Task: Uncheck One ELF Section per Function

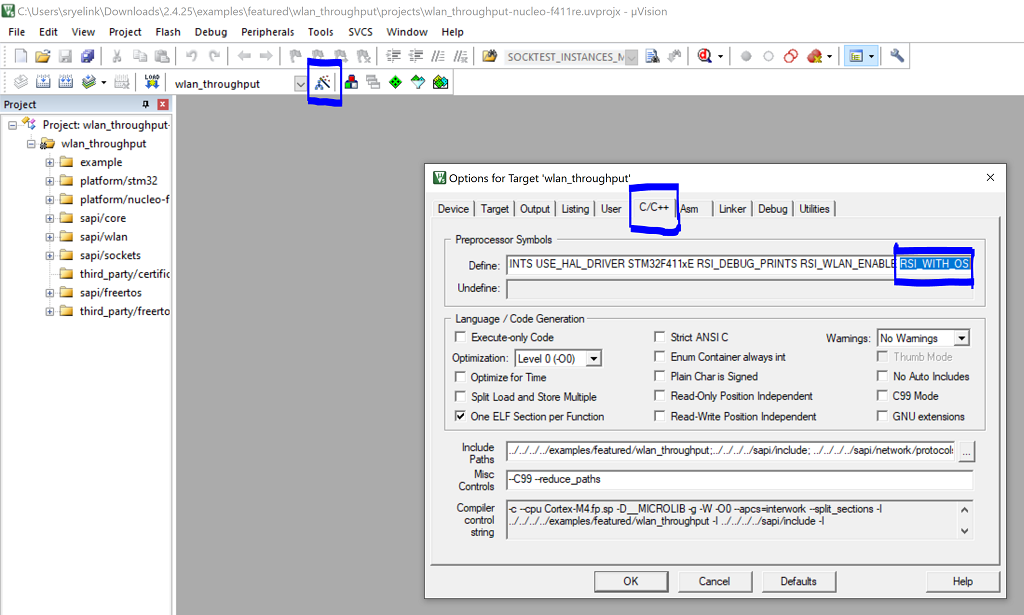Action: (x=458, y=416)
